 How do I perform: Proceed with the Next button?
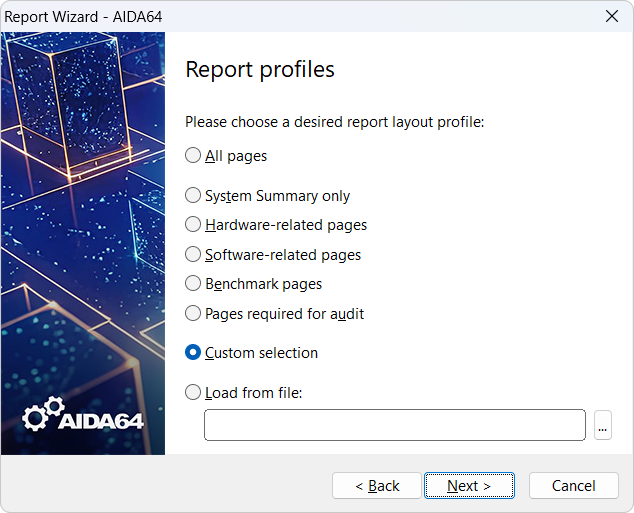[x=469, y=486]
